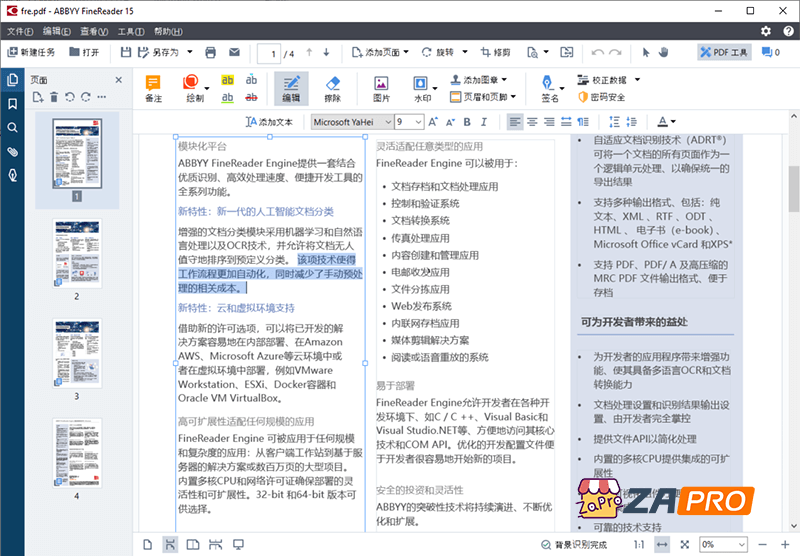The height and width of the screenshot is (556, 800).
Task: Open the 工具 menu
Action: click(131, 31)
